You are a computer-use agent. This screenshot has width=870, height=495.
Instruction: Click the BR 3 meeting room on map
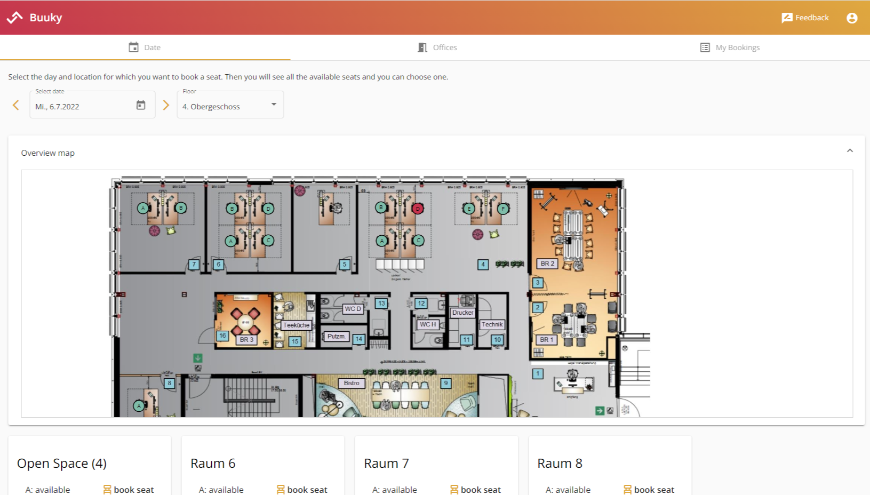246,340
